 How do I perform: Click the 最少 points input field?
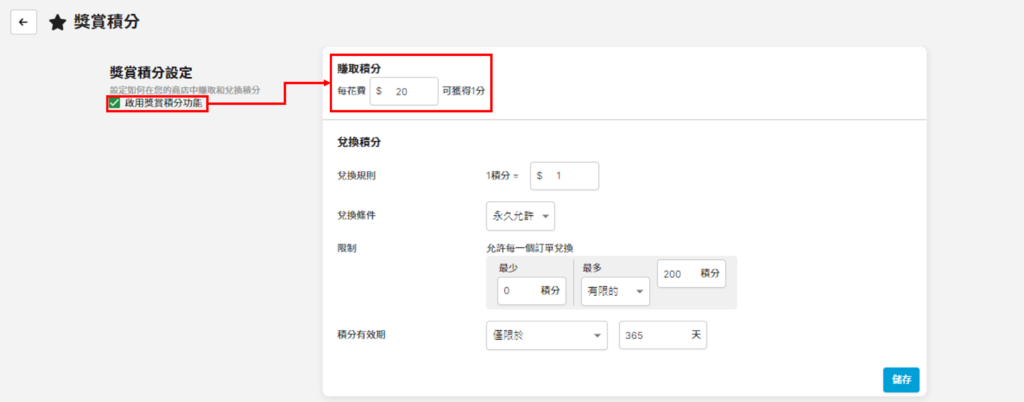[531, 291]
